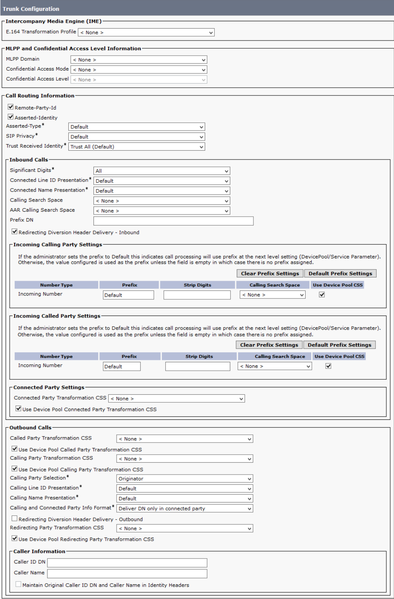Open inbound Calling Search Space dropdown

(x=162, y=201)
